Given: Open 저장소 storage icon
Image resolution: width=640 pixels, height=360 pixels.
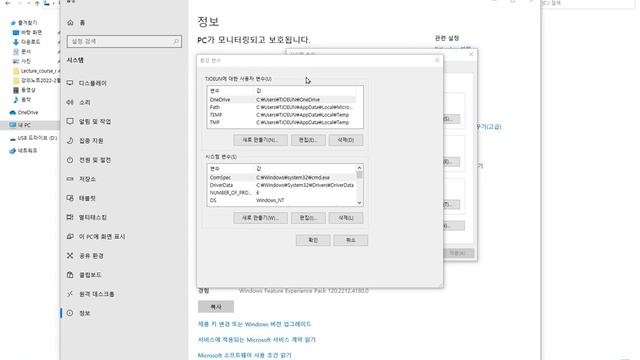Looking at the screenshot, I should 70,179.
